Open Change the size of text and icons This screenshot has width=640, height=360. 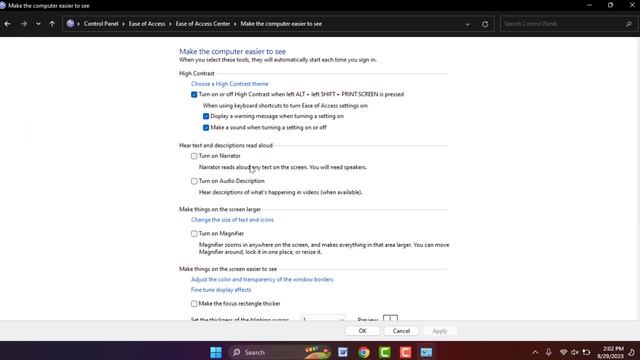(232, 220)
